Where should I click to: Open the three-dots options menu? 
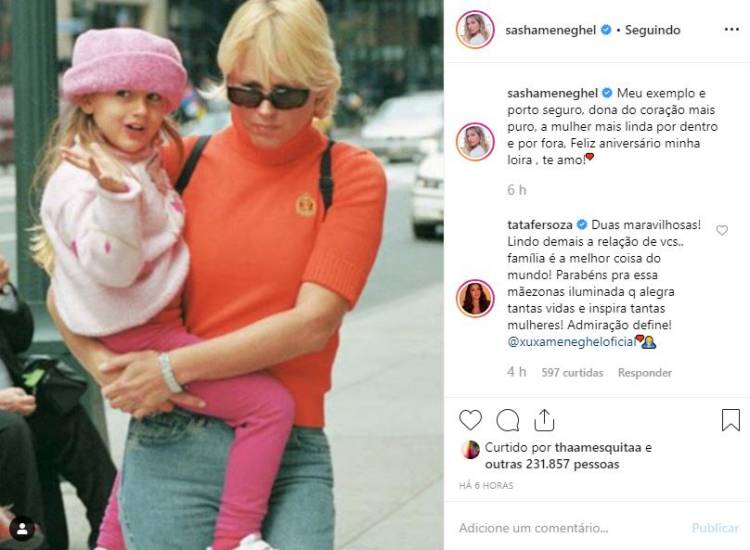[731, 30]
